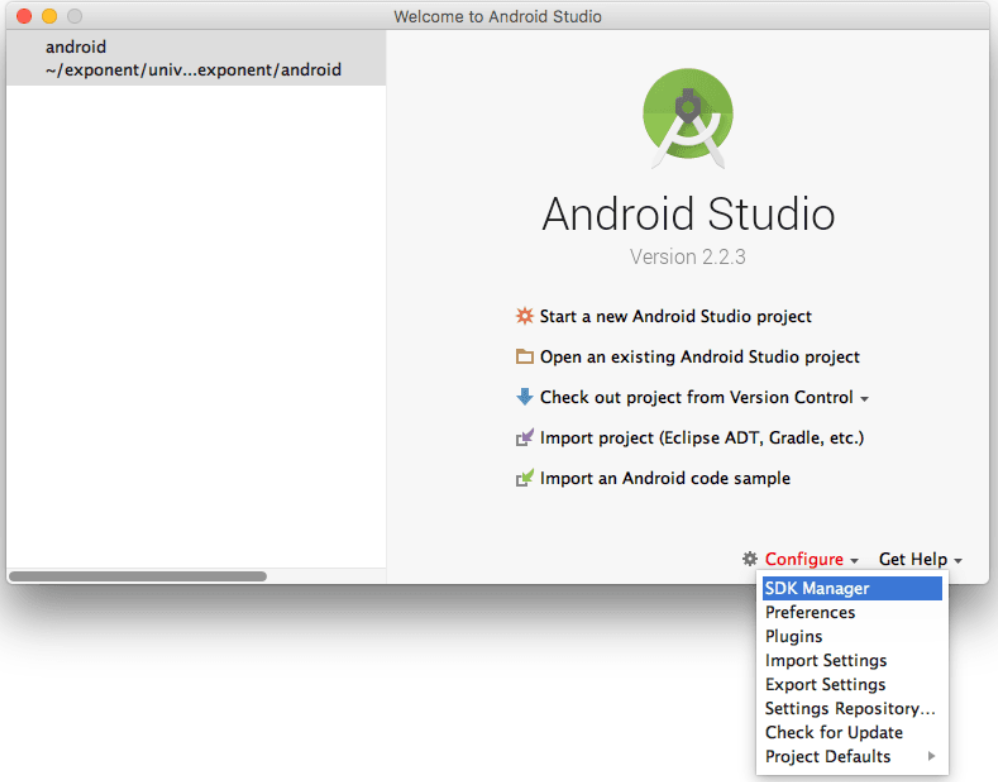This screenshot has height=782, width=998.
Task: Expand the Version Control dropdown arrow
Action: [864, 400]
